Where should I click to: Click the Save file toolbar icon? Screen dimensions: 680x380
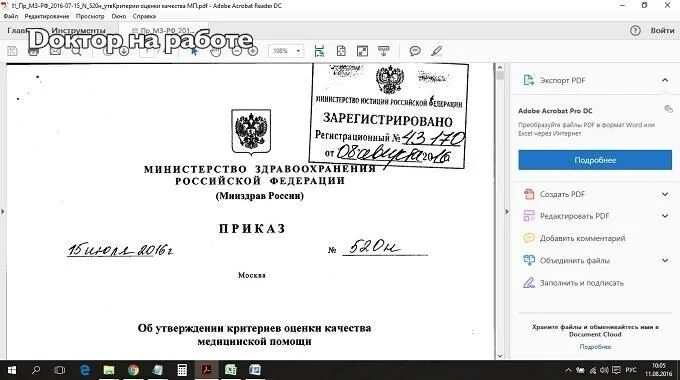click(13, 51)
